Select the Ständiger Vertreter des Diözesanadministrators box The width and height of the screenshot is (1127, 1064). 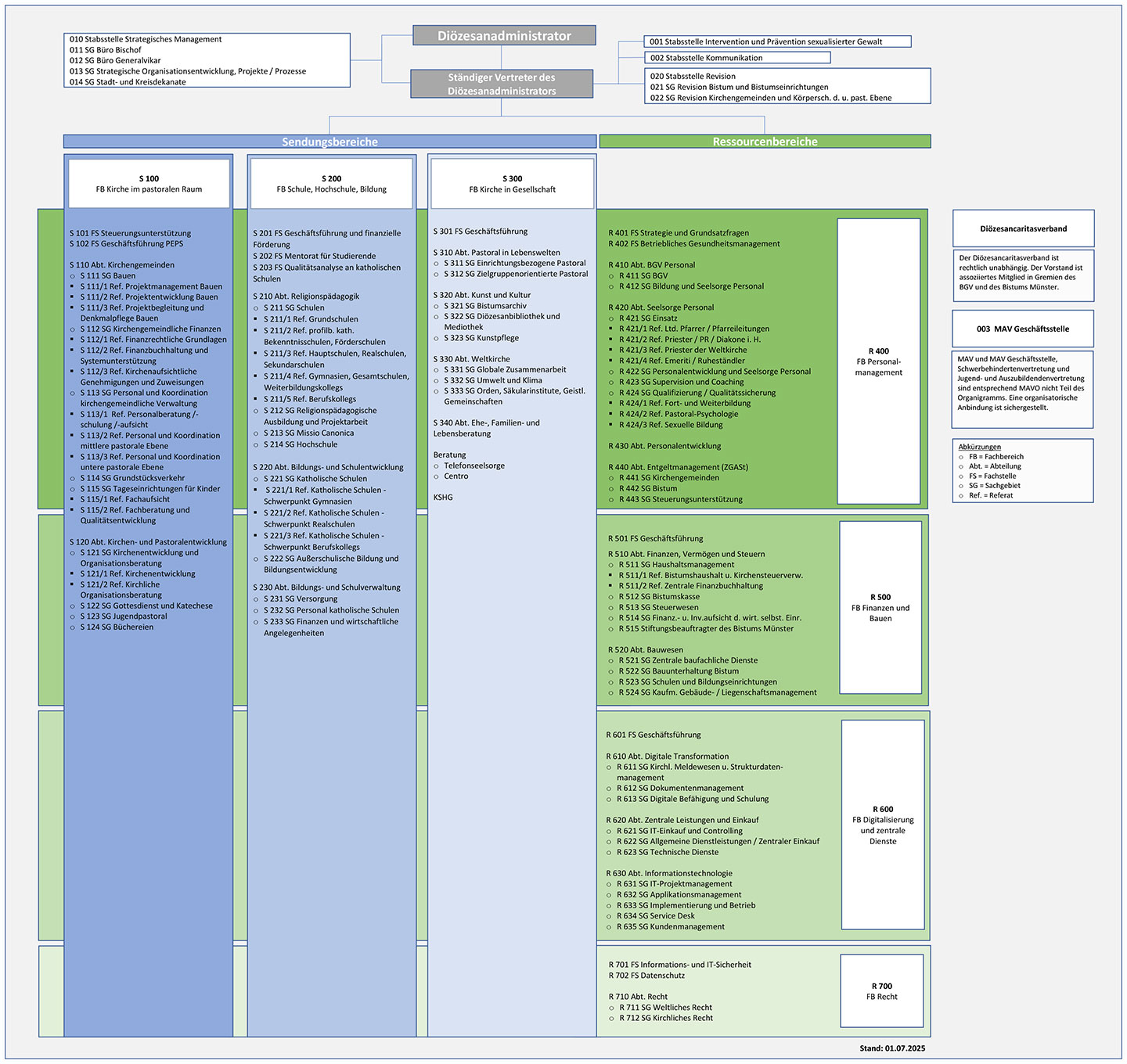(x=502, y=84)
